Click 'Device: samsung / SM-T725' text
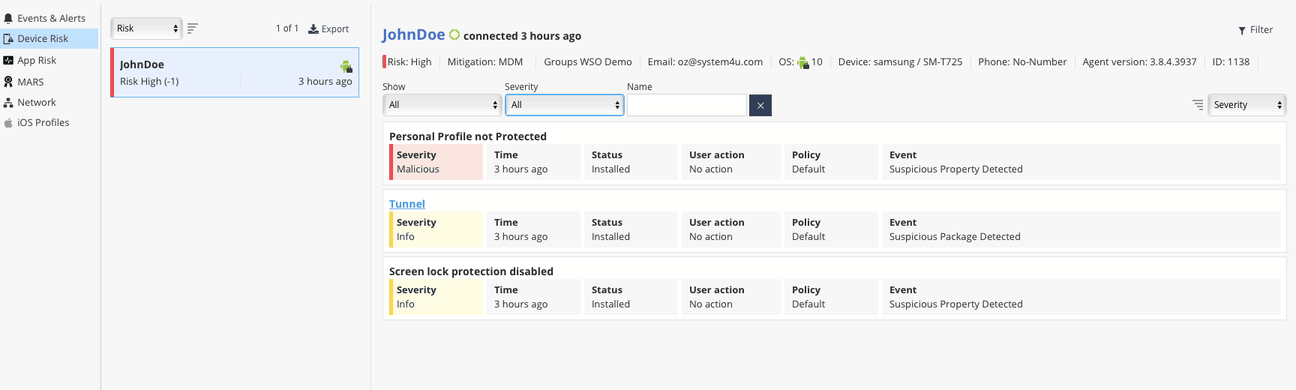The height and width of the screenshot is (390, 1296). pos(900,62)
